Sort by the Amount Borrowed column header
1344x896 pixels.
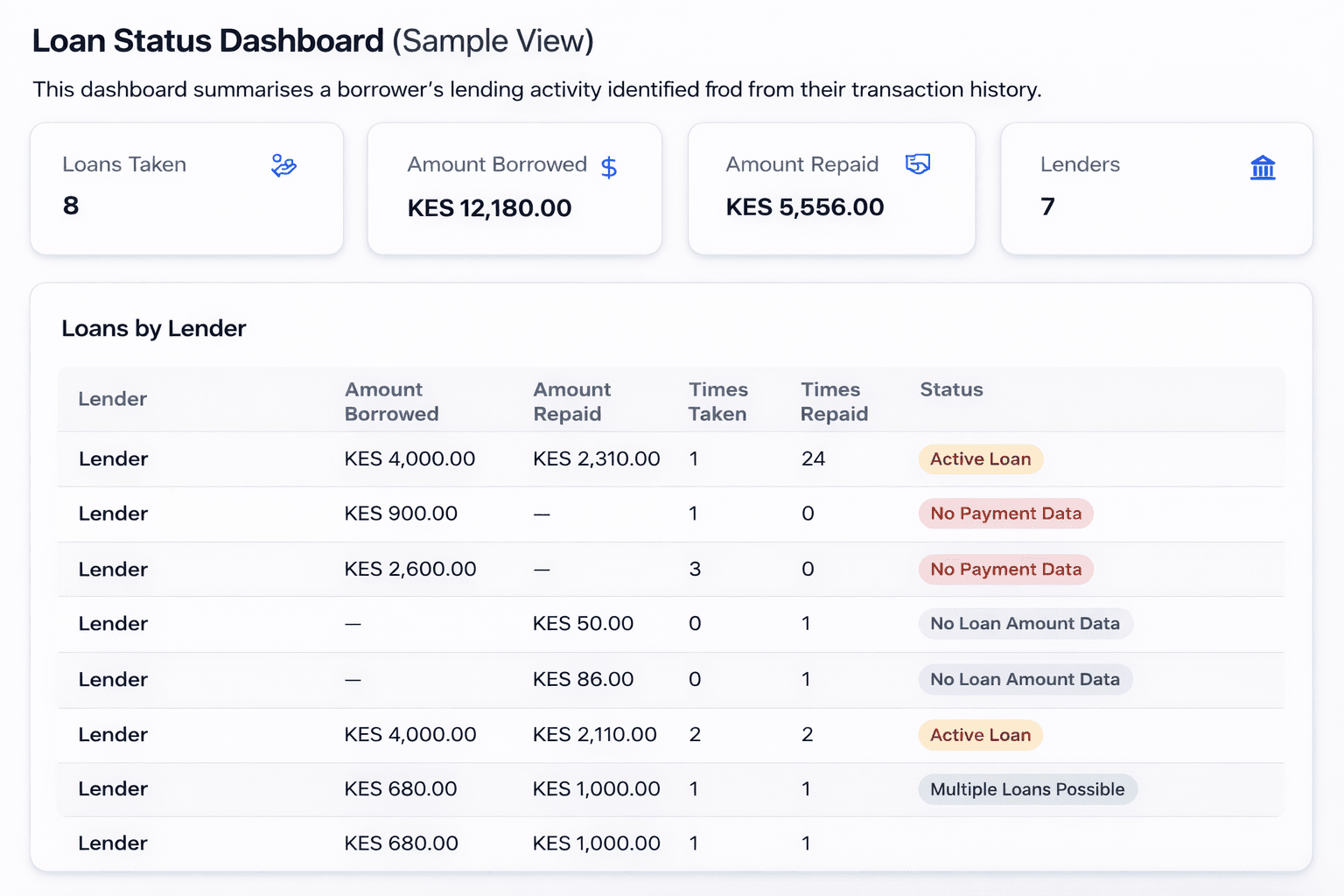tap(392, 401)
